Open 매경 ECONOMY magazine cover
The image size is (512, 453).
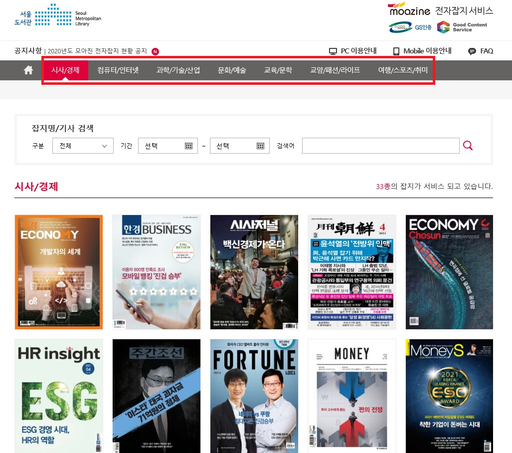pos(59,272)
